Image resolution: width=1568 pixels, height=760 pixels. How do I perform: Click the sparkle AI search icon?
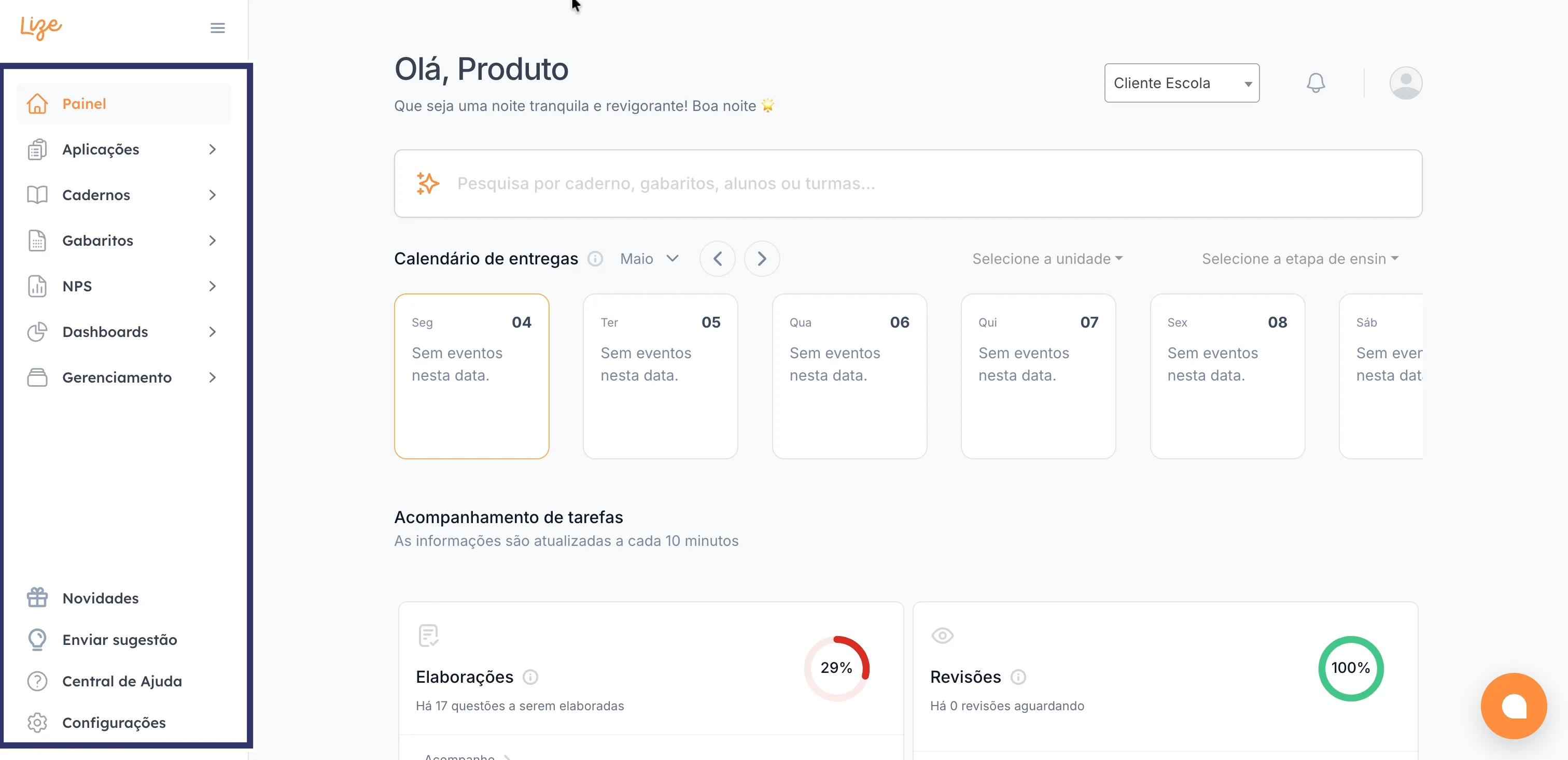(x=428, y=183)
